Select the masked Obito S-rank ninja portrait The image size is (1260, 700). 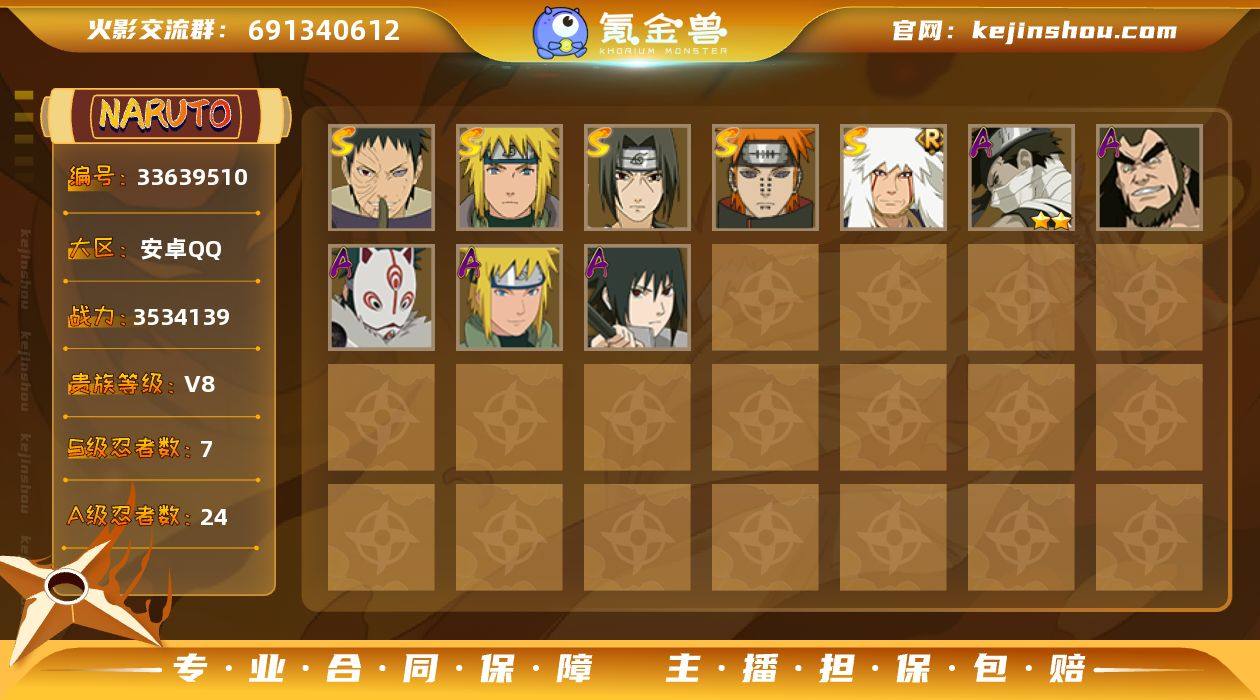click(381, 178)
